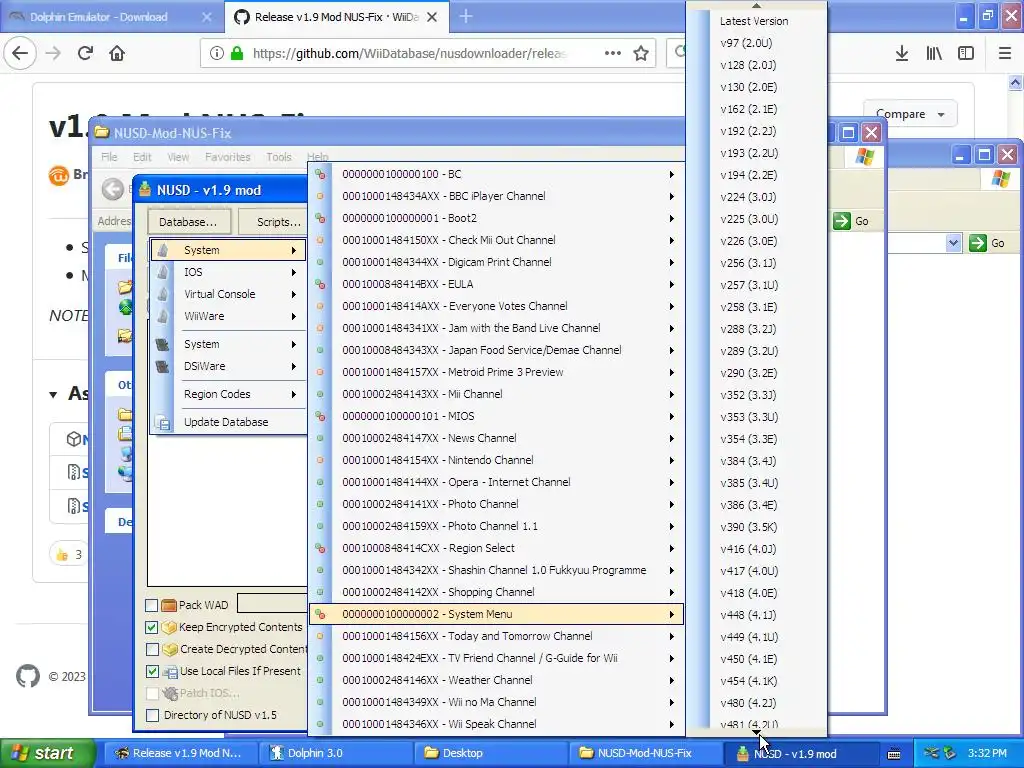Open the File menu in folder window
1024x768 pixels.
pyautogui.click(x=109, y=157)
